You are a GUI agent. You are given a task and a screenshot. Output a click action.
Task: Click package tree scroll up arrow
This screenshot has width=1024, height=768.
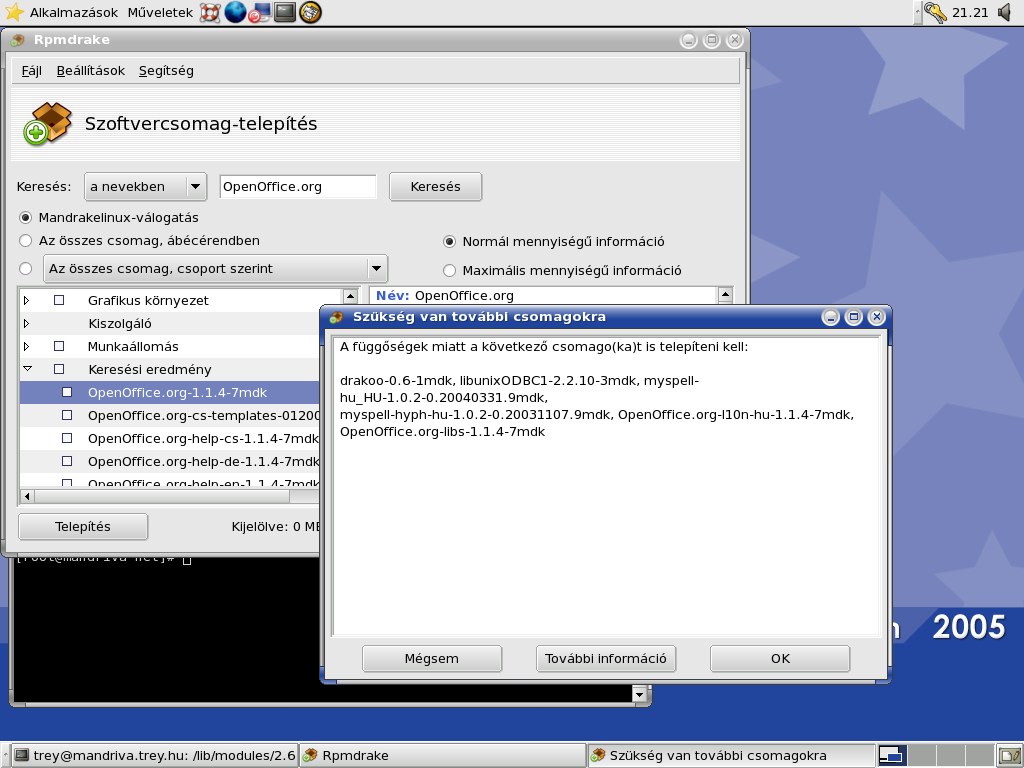point(351,296)
